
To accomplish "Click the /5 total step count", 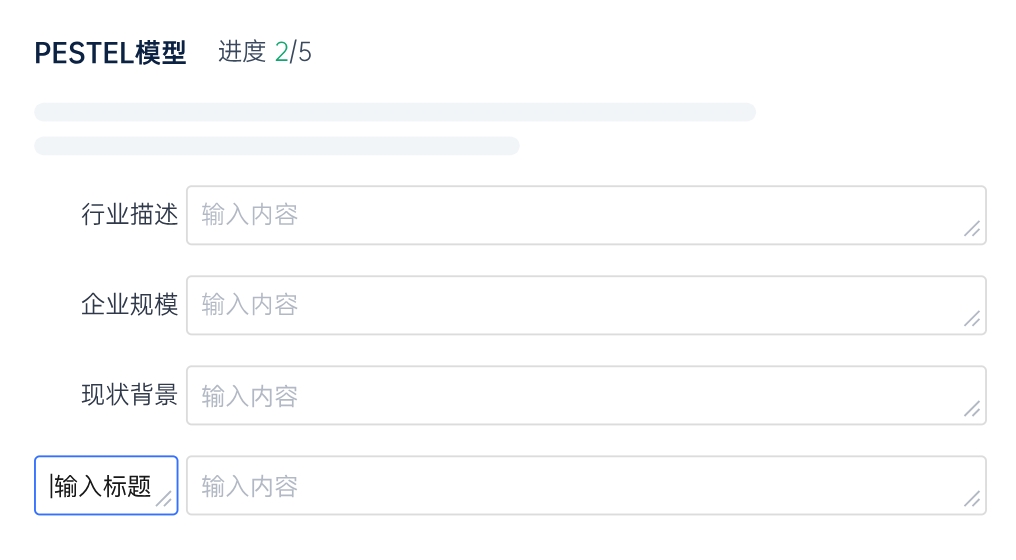I will 301,52.
